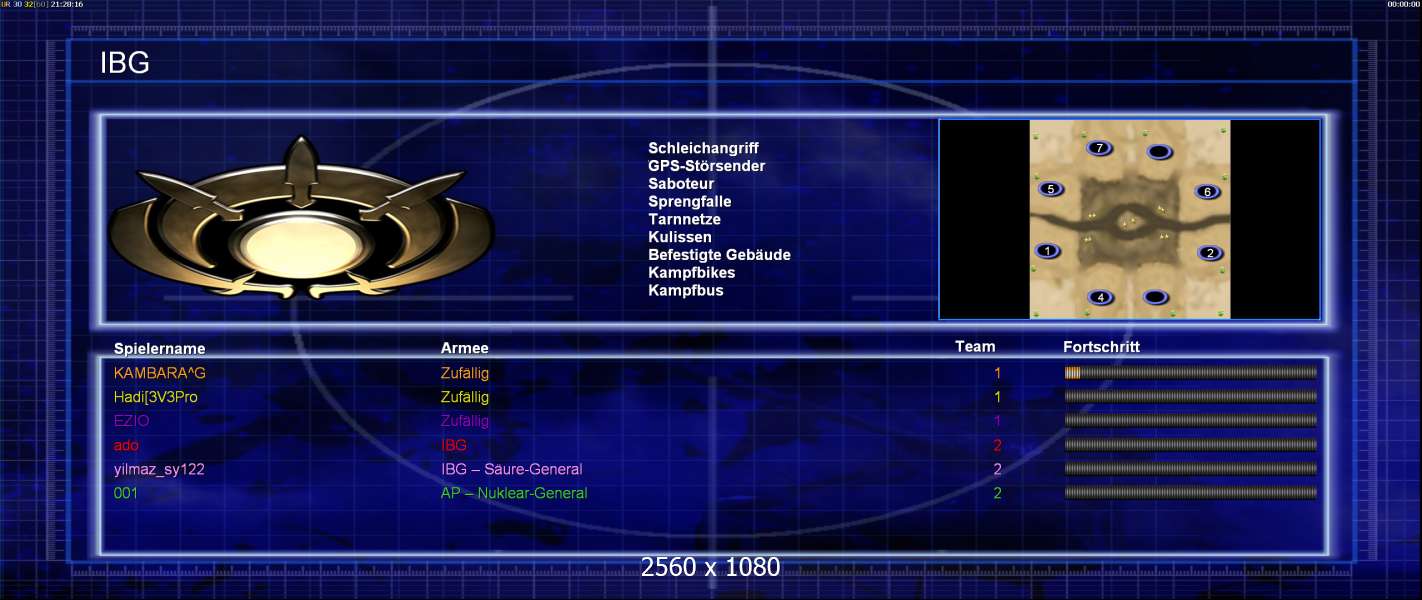
Task: Click ado's team number 2
Action: coord(997,445)
